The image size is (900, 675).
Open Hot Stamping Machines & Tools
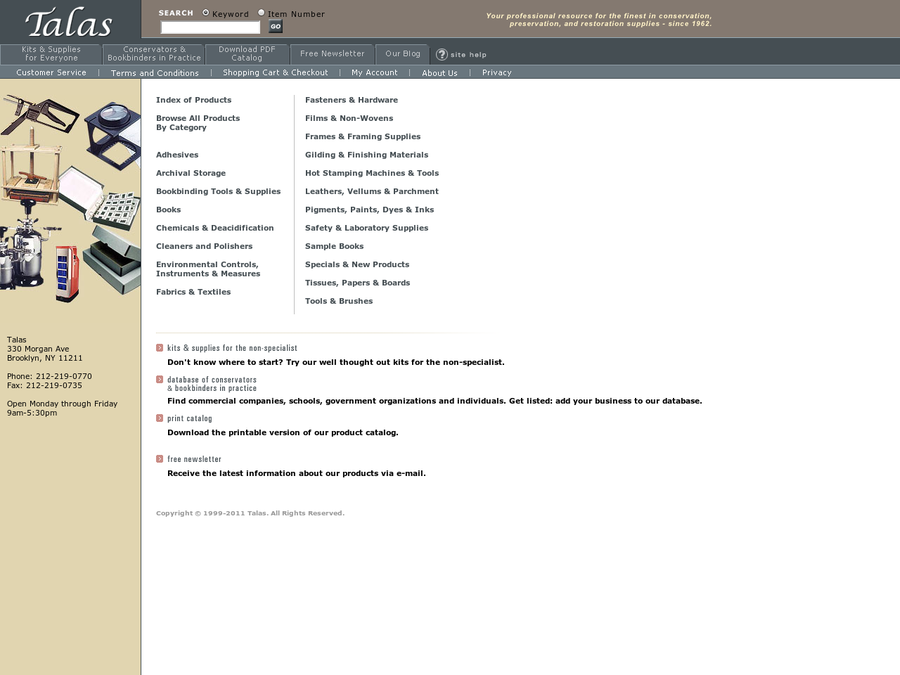[372, 173]
